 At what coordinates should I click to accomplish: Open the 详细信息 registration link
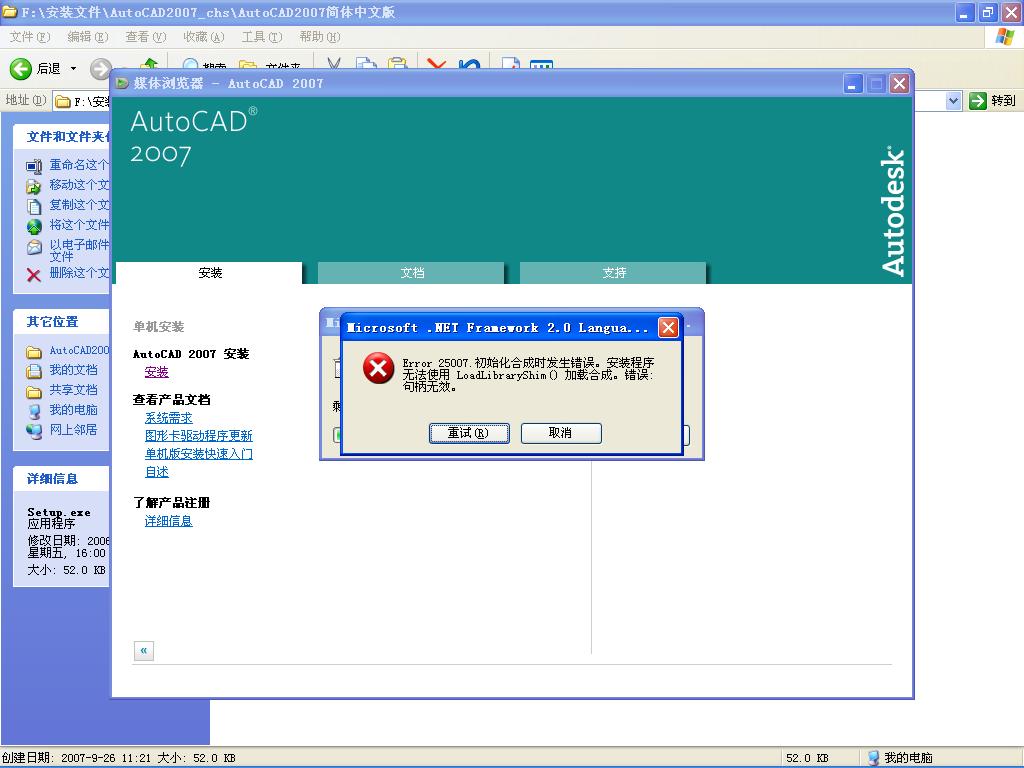pyautogui.click(x=168, y=520)
